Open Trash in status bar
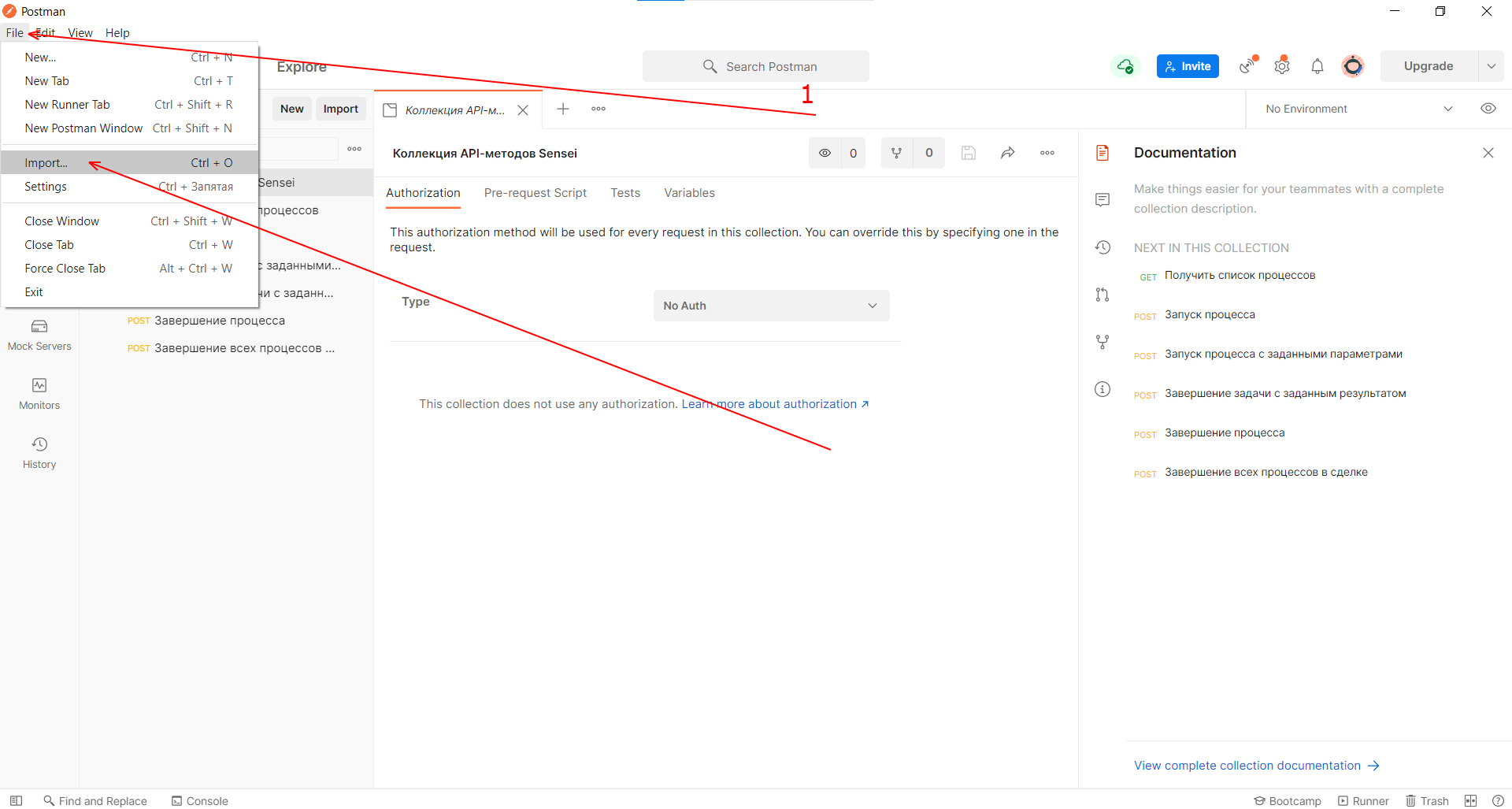This screenshot has height=809, width=1512. (1427, 800)
